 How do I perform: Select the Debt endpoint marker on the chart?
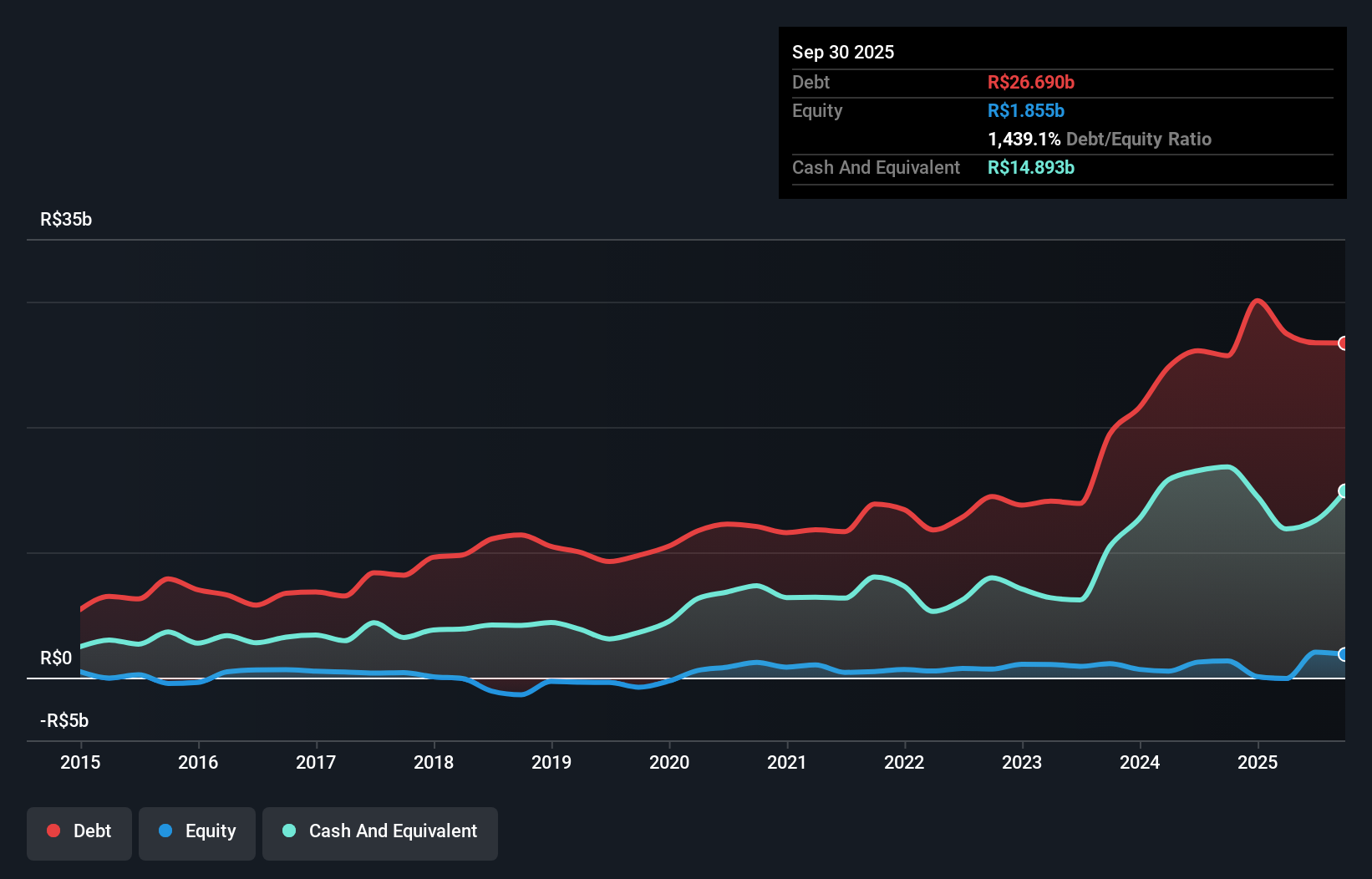pos(1344,343)
